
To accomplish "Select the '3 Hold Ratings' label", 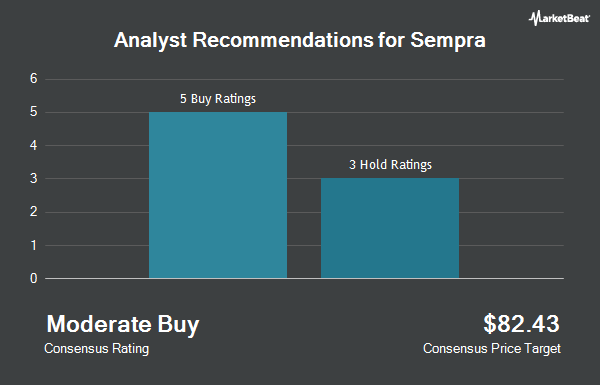I will click(390, 165).
